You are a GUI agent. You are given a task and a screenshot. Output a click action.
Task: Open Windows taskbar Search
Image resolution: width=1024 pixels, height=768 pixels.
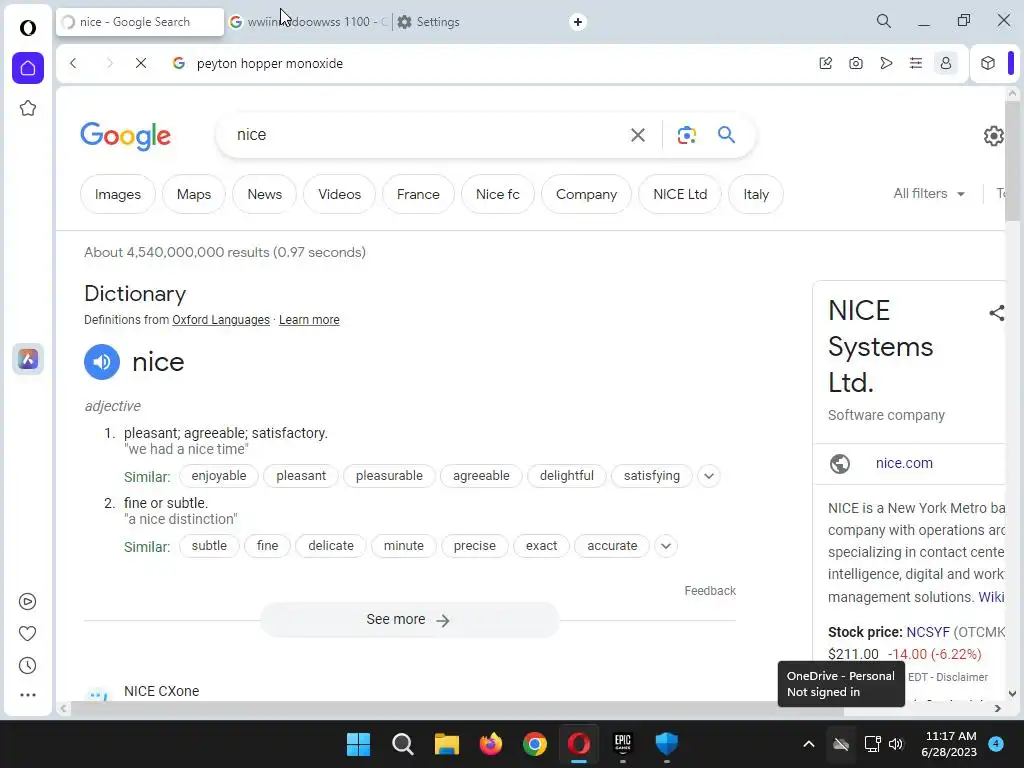point(402,744)
